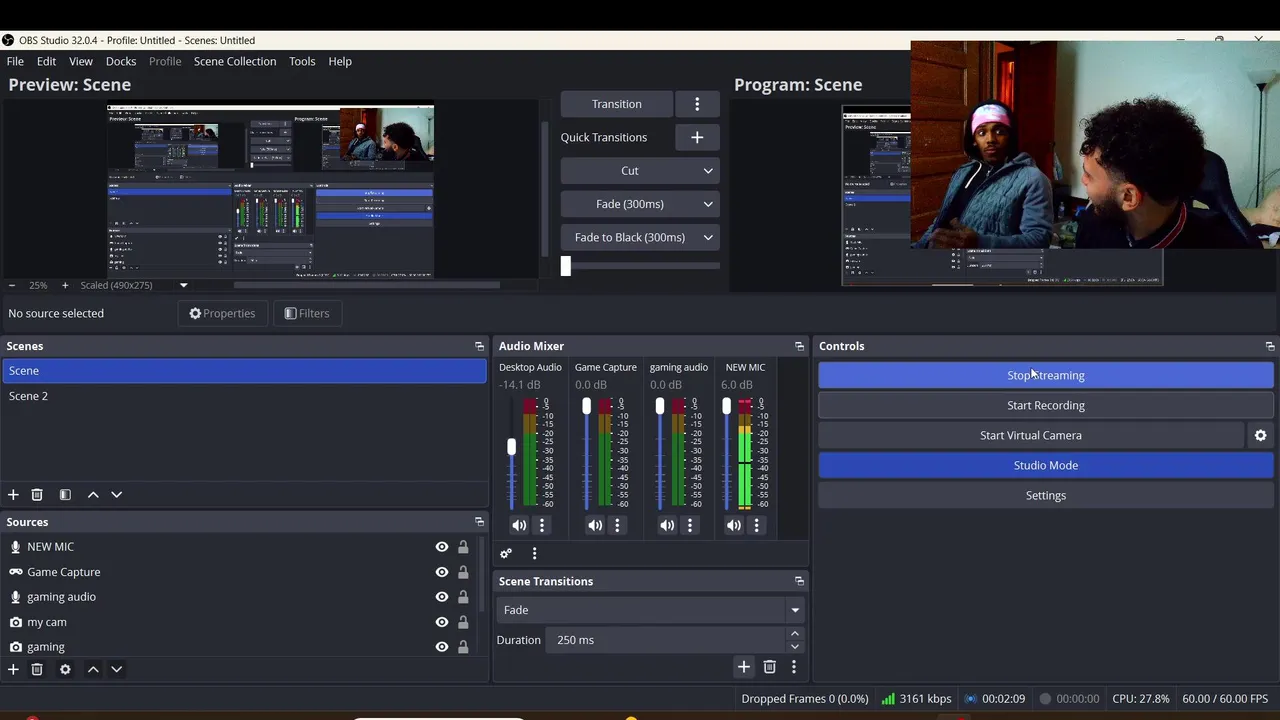Adjust the NEW MIC volume fader
This screenshot has width=1280, height=720.
(727, 406)
